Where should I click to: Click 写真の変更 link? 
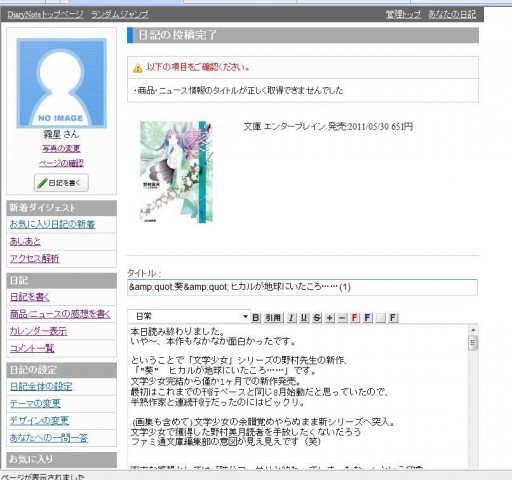point(61,149)
